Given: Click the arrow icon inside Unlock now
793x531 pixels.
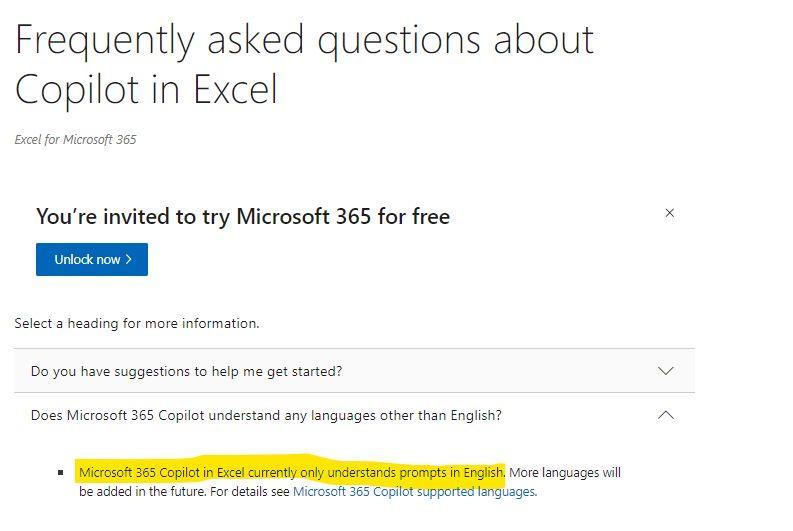Looking at the screenshot, I should 129,260.
